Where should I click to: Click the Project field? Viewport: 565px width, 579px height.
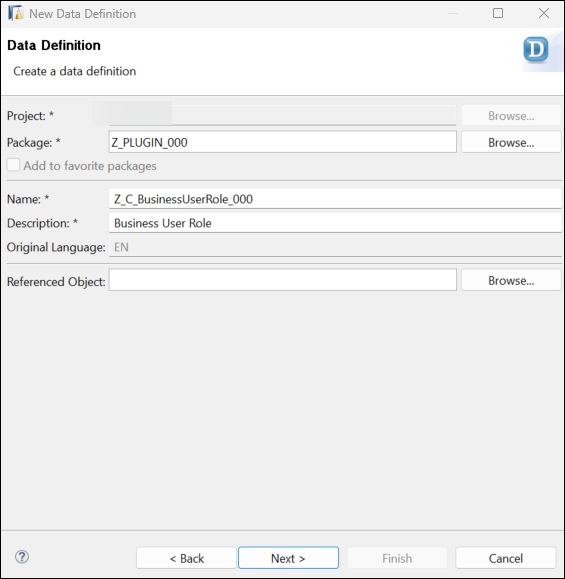(282, 116)
